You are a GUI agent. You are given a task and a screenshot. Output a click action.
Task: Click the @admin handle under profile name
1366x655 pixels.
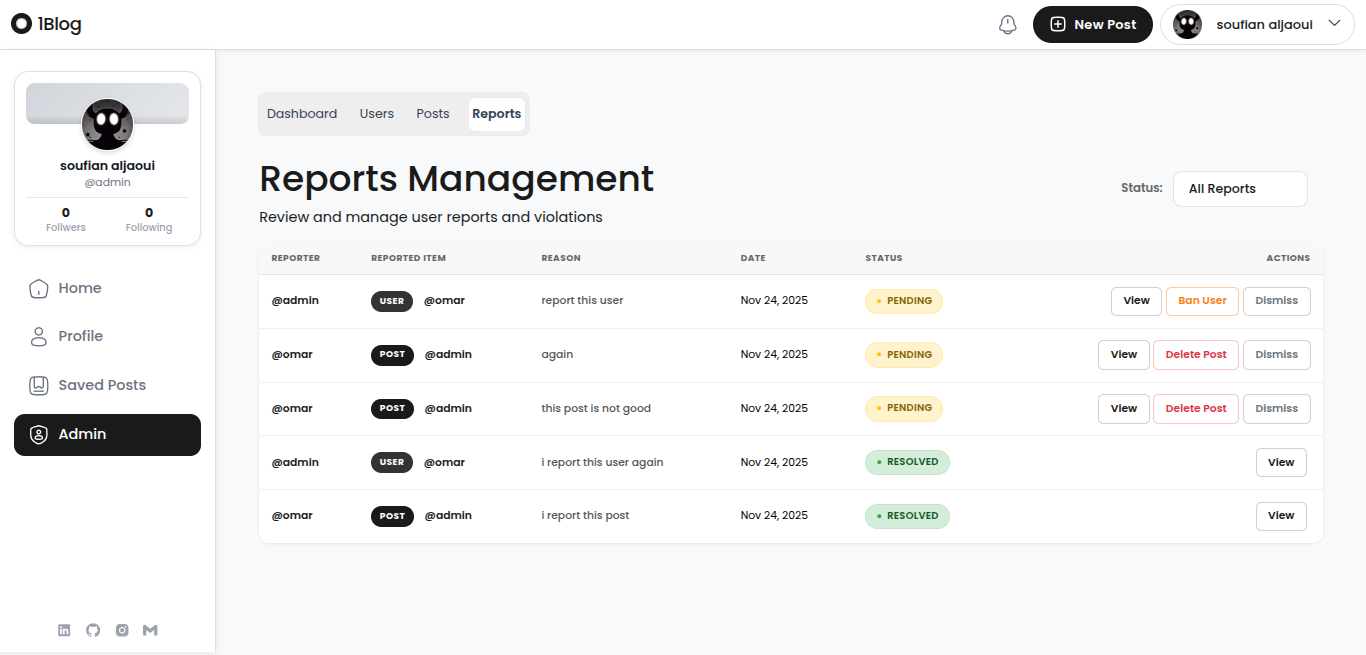pyautogui.click(x=107, y=183)
